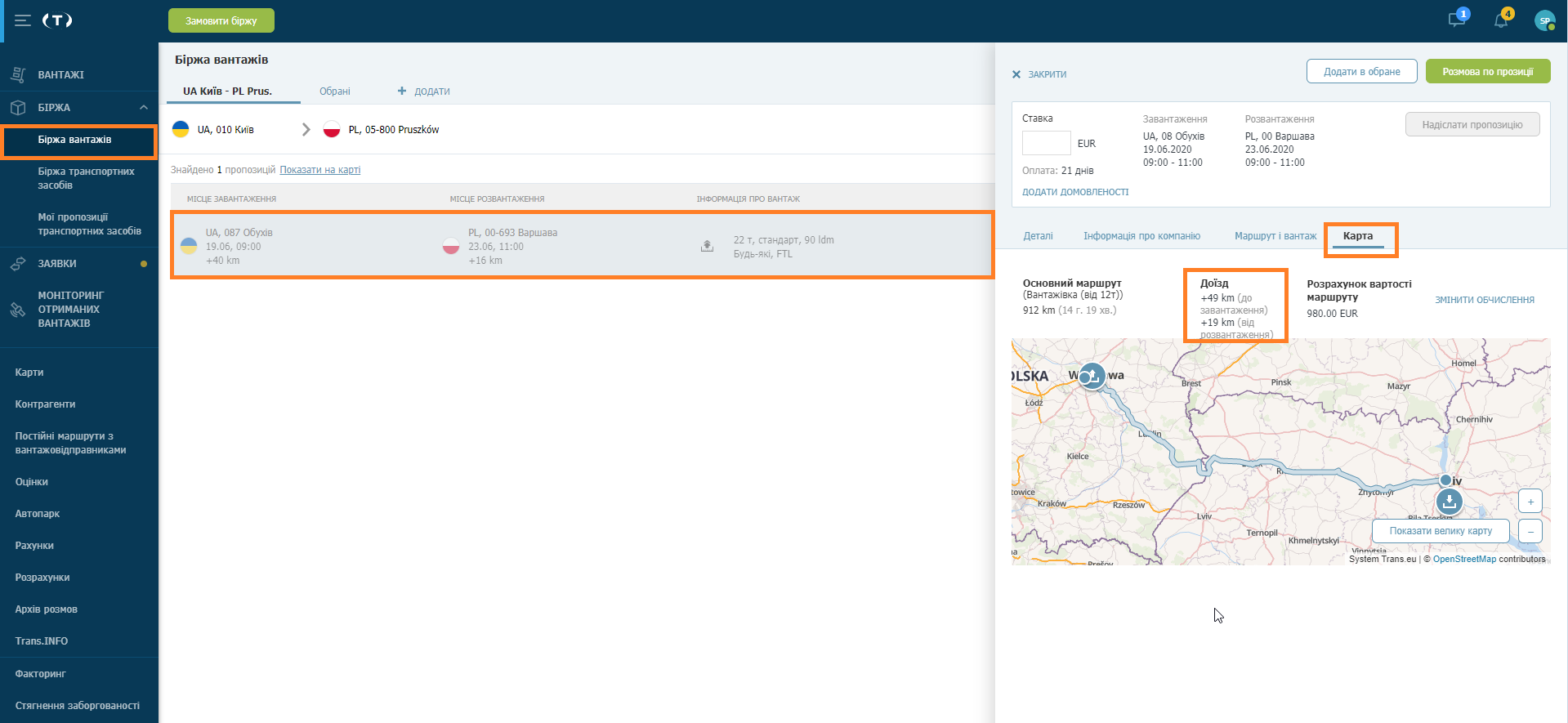Screen dimensions: 1568x723
Task: Open the Маршрут і вантаж tab
Action: 1275,236
